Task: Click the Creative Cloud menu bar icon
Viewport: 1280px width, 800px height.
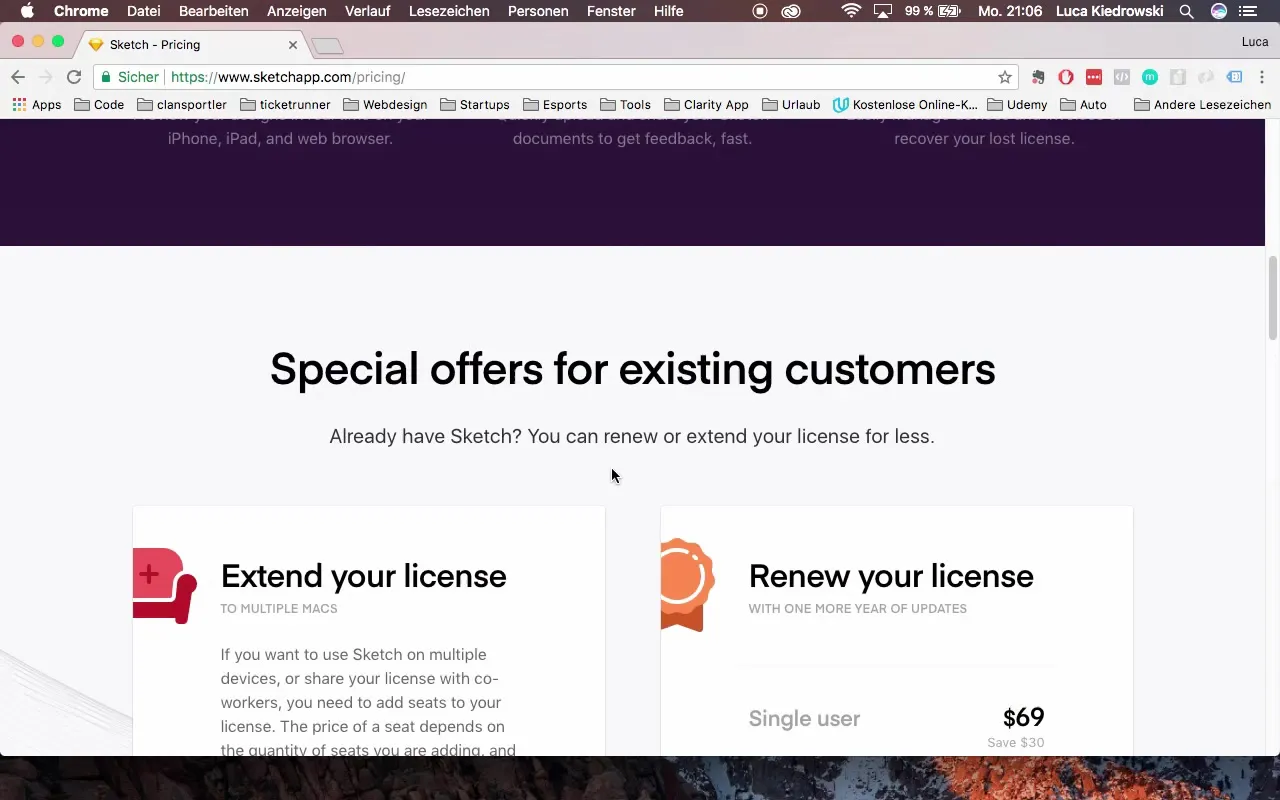Action: point(791,11)
